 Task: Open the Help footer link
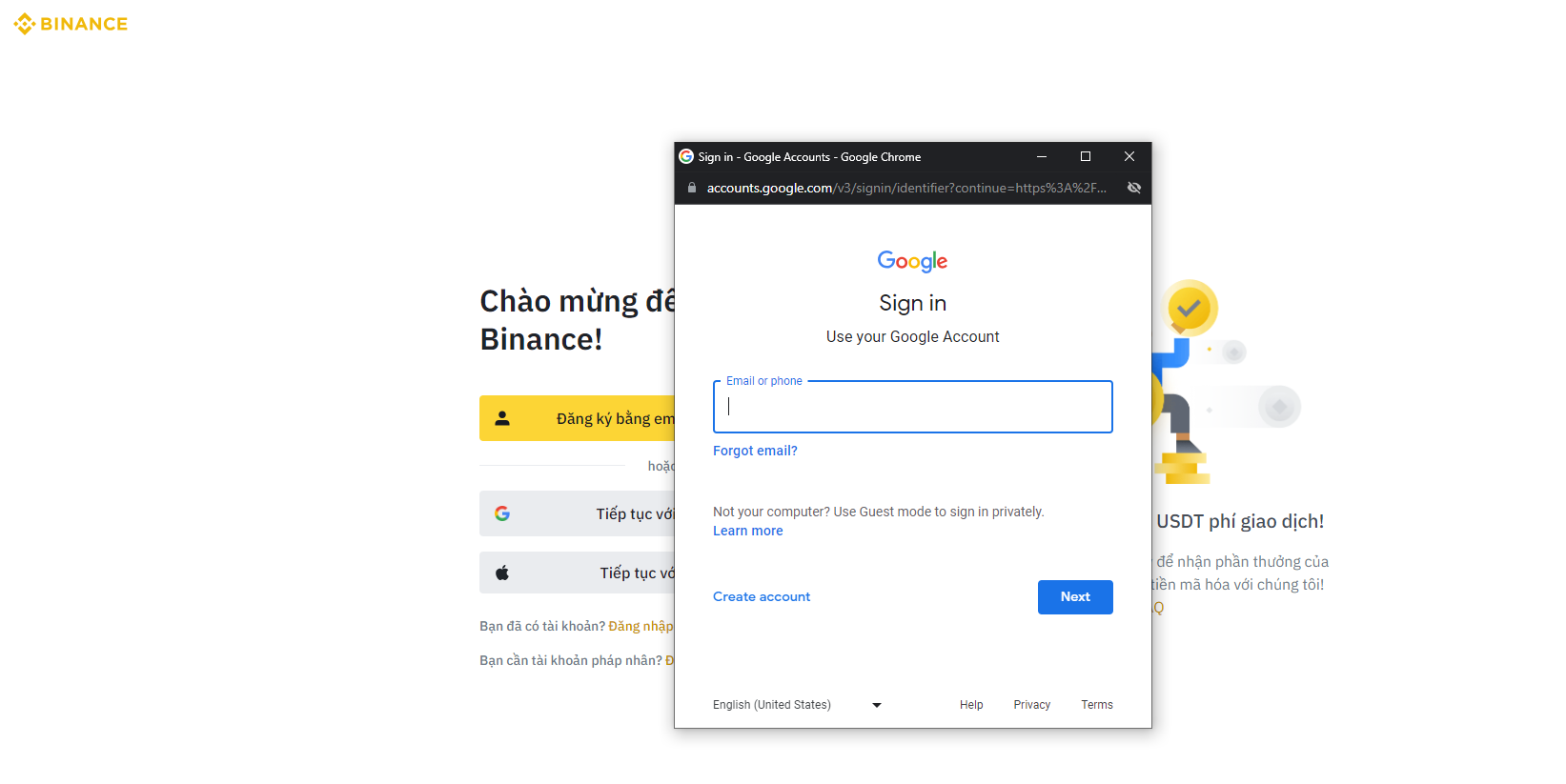tap(971, 705)
